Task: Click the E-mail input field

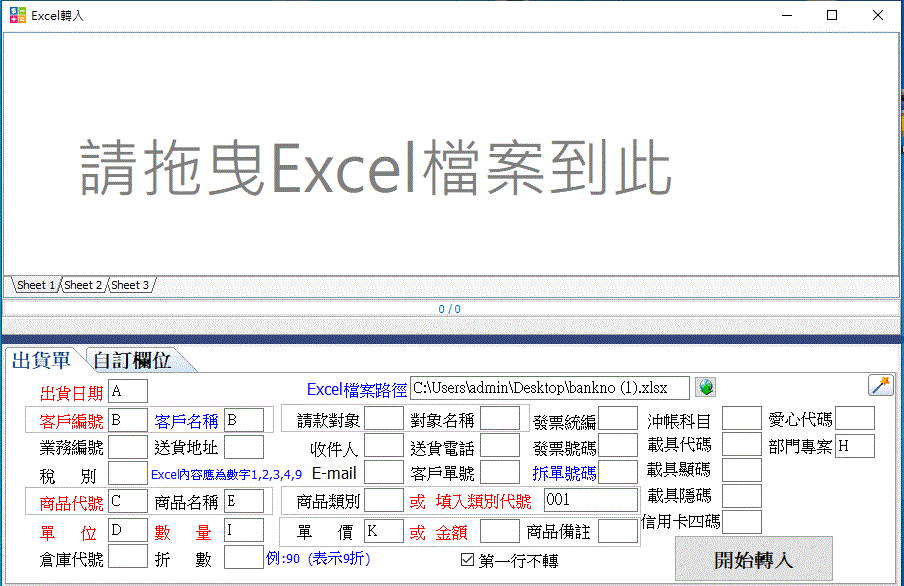Action: click(x=384, y=472)
